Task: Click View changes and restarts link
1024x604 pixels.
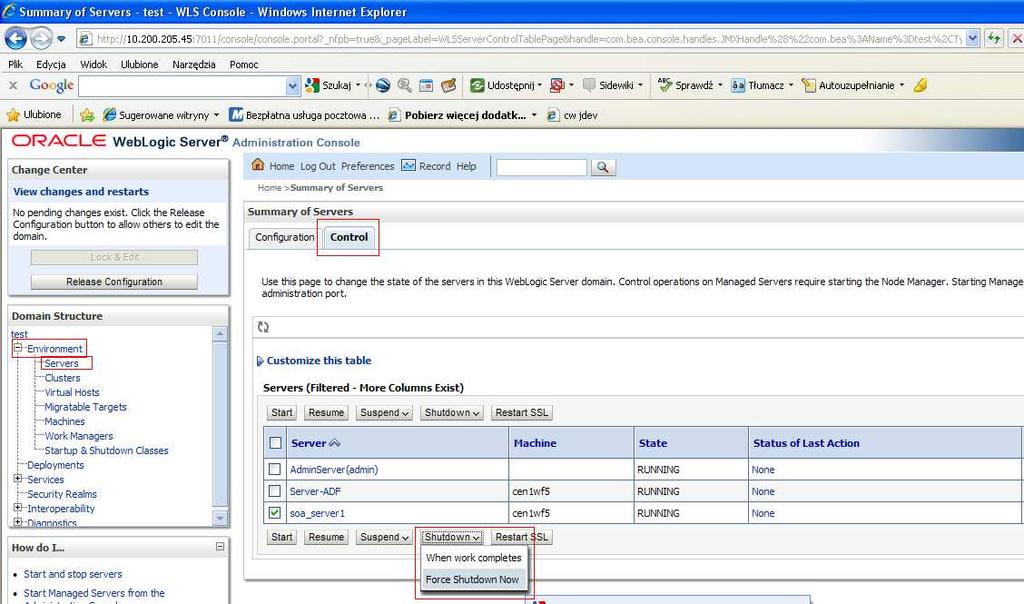Action: (x=81, y=191)
